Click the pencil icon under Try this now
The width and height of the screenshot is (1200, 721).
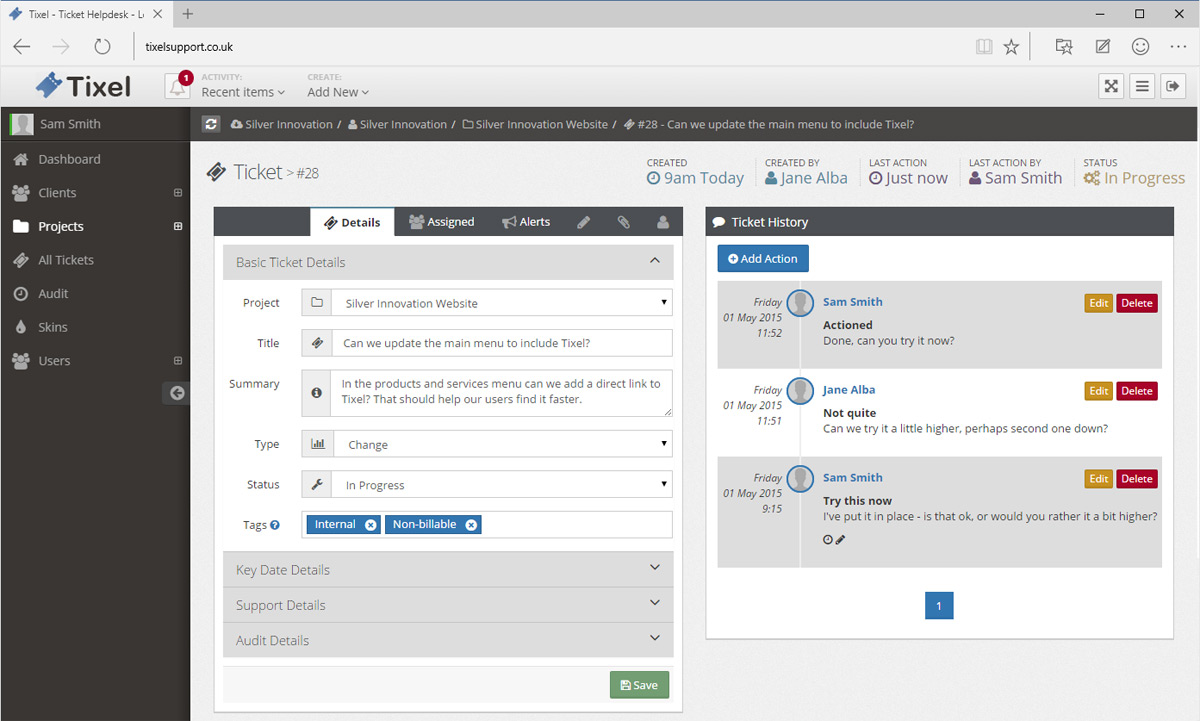pos(841,540)
